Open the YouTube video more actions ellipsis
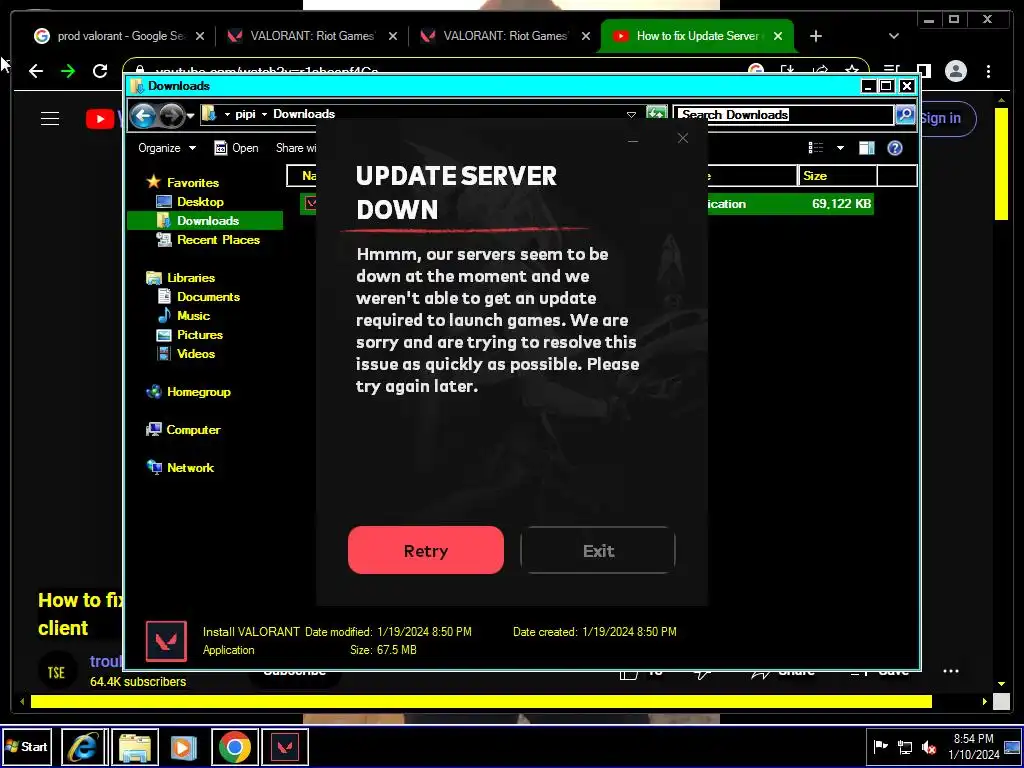The width and height of the screenshot is (1024, 768). 951,671
